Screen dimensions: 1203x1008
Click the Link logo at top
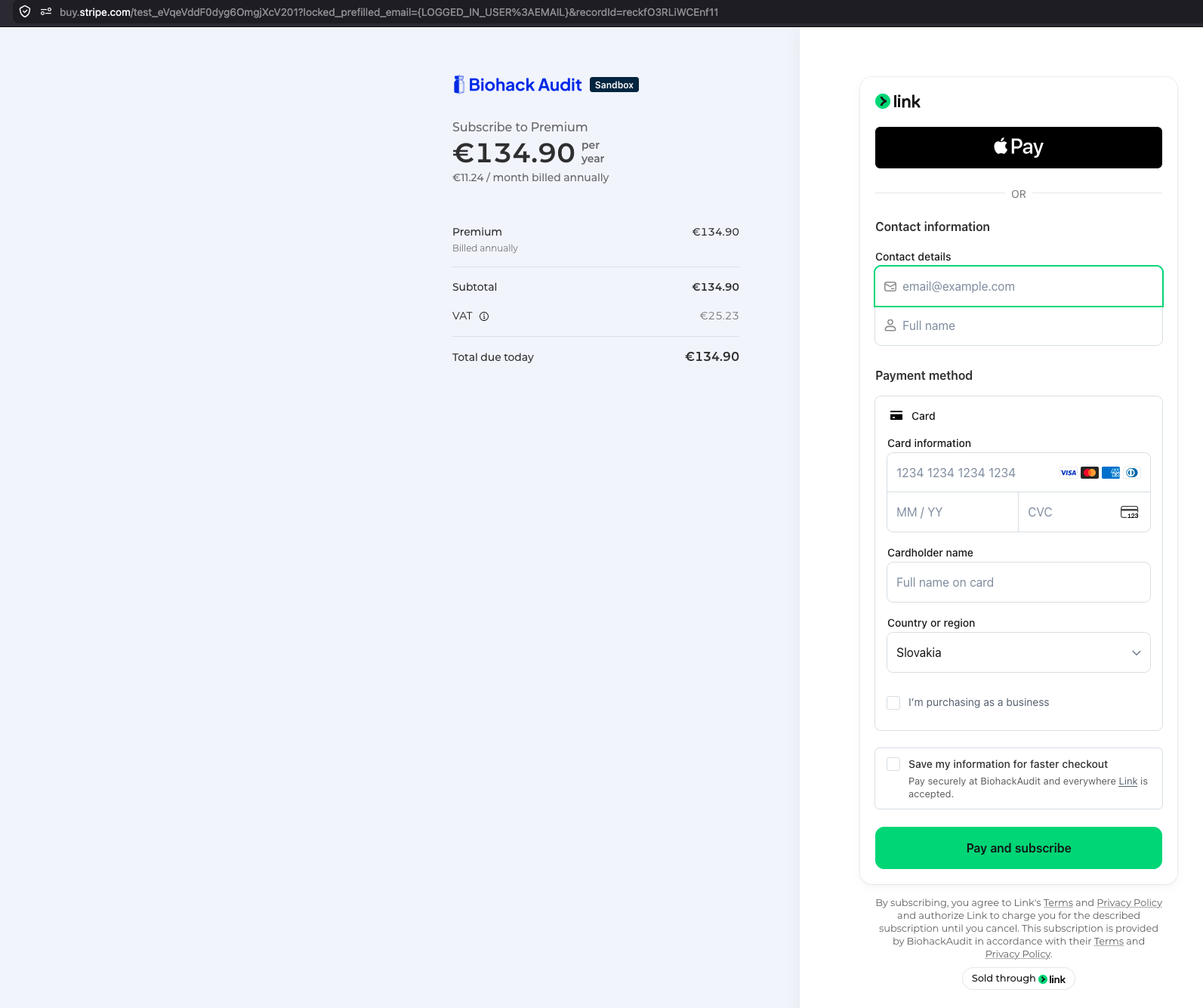[898, 101]
